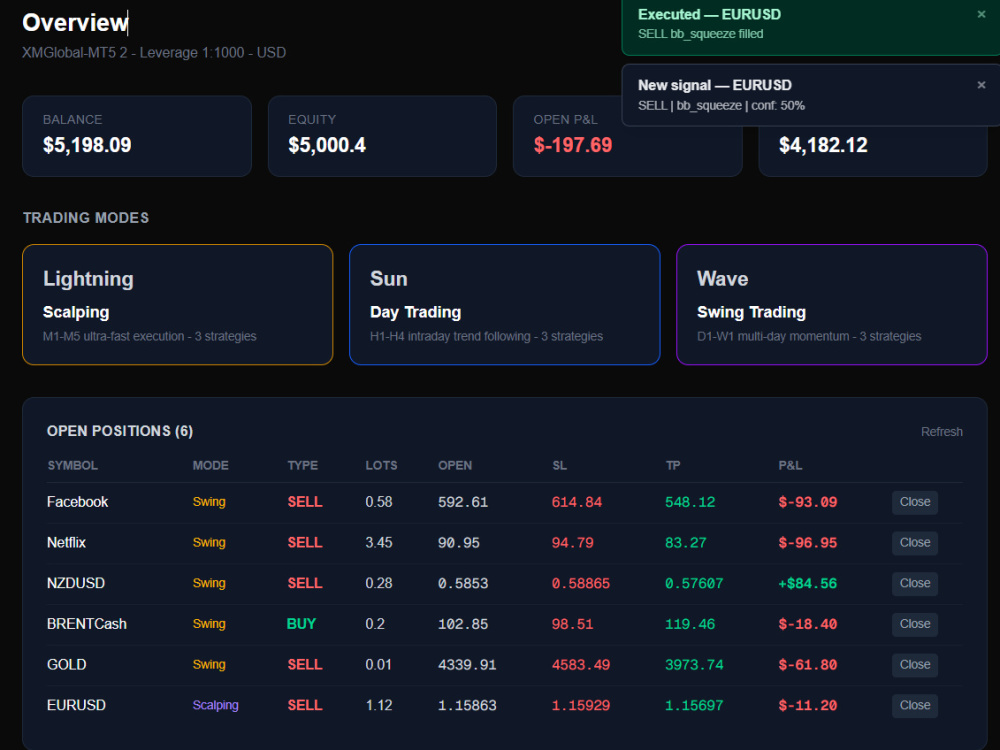Close the Netflix position

pyautogui.click(x=915, y=543)
